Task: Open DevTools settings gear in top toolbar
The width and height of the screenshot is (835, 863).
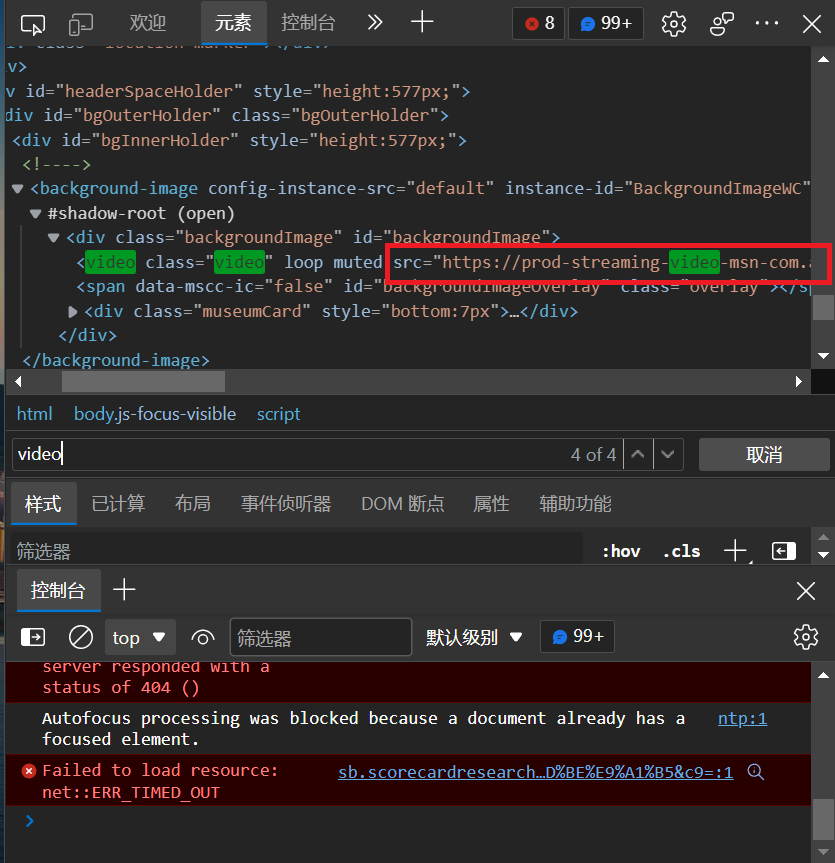Action: click(x=674, y=24)
